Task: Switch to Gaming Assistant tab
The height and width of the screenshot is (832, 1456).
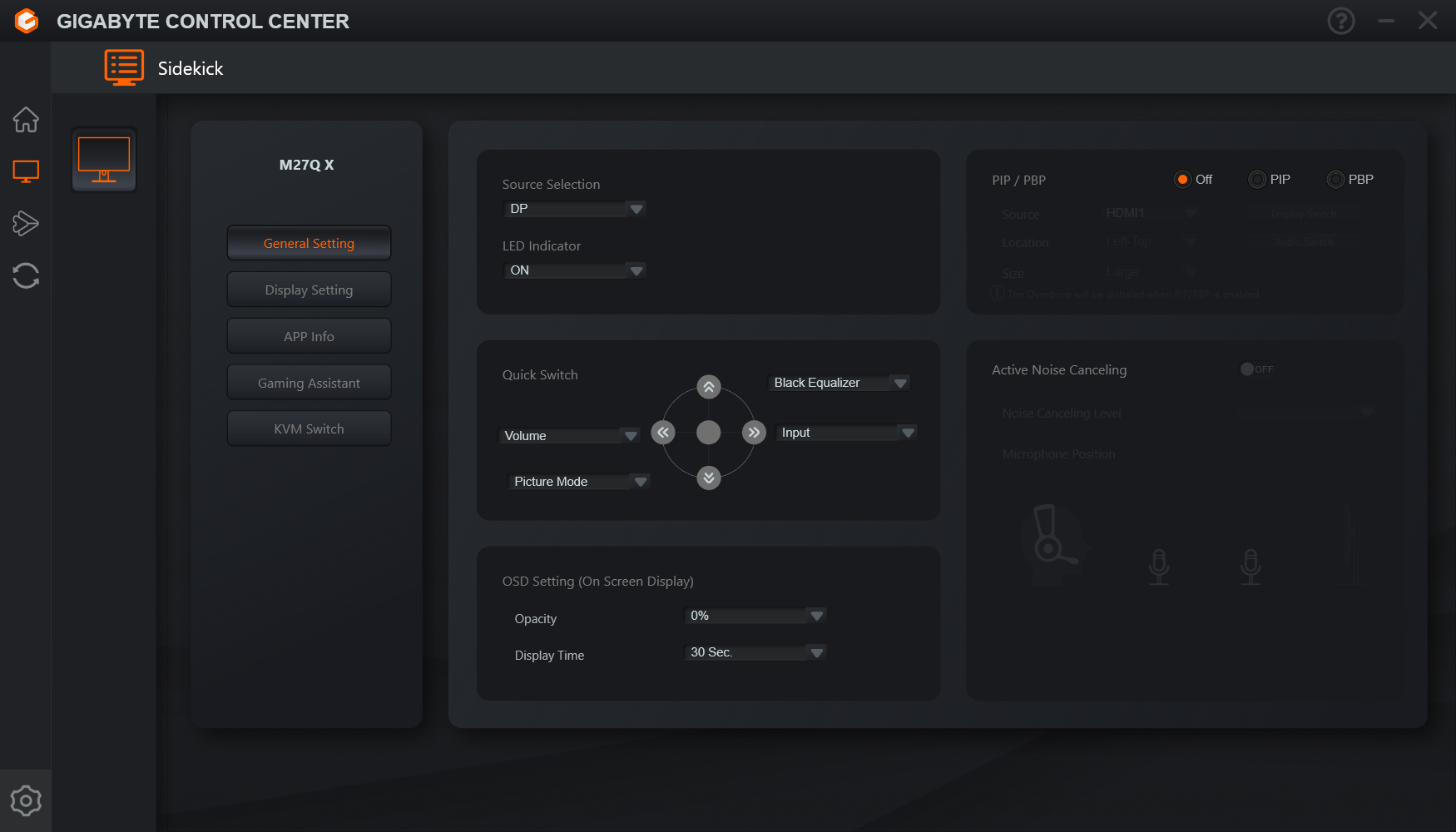Action: (309, 383)
